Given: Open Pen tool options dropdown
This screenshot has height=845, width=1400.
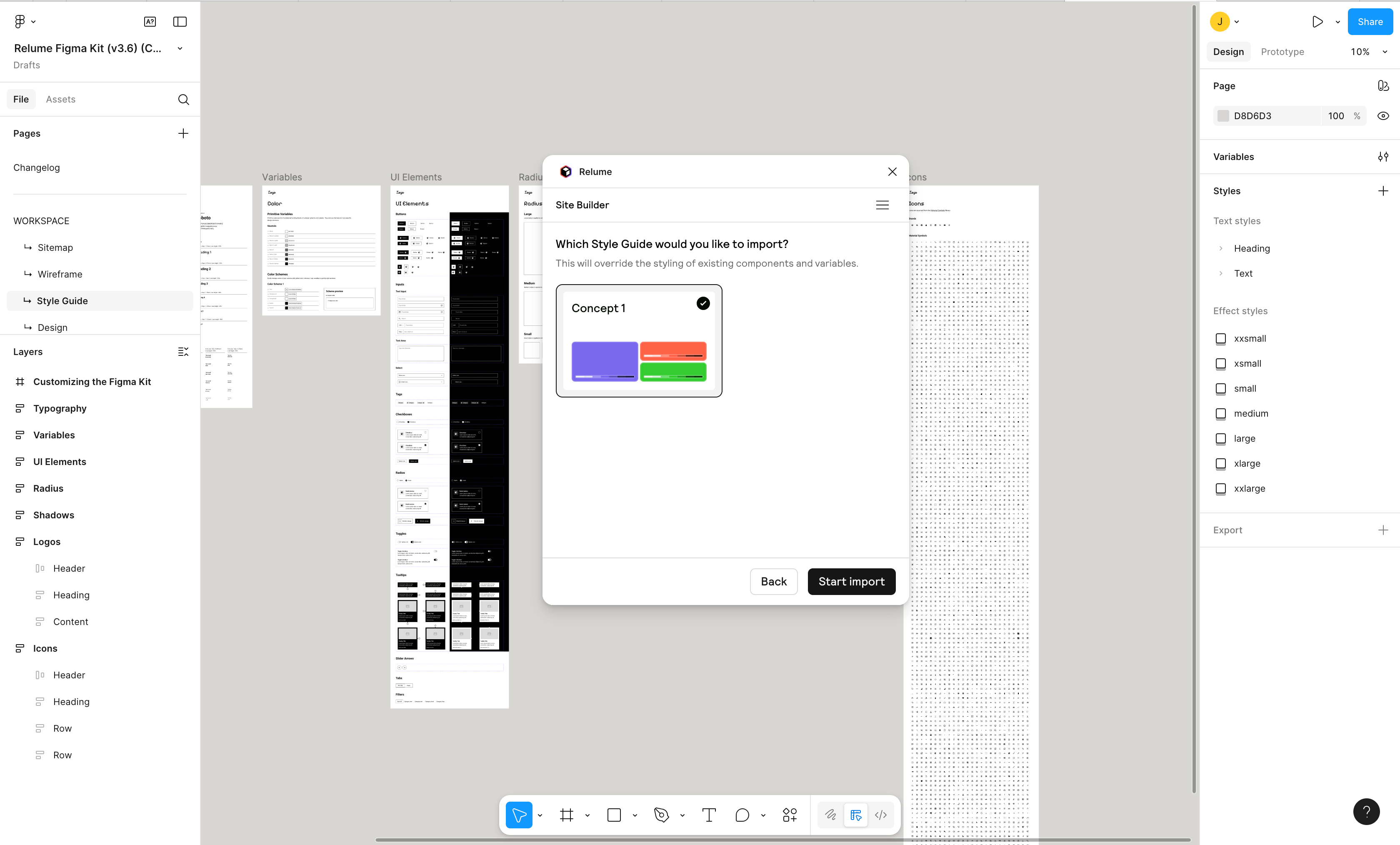Looking at the screenshot, I should pyautogui.click(x=682, y=815).
